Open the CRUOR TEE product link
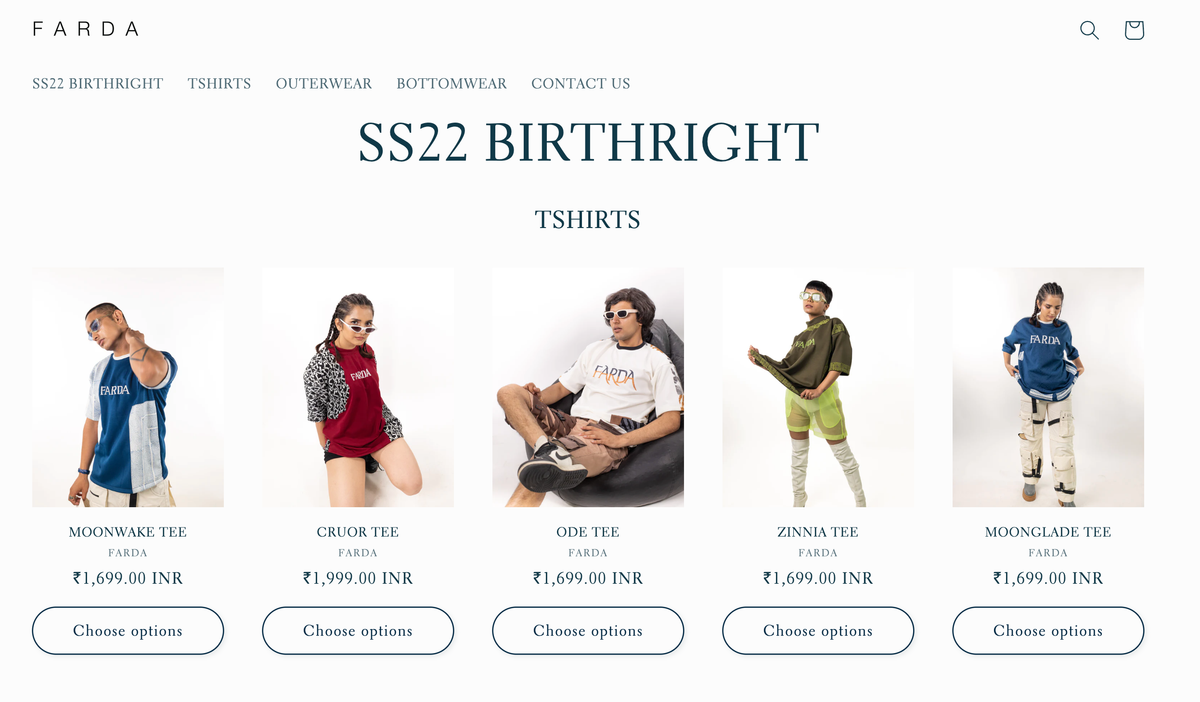This screenshot has height=702, width=1200. coord(357,532)
